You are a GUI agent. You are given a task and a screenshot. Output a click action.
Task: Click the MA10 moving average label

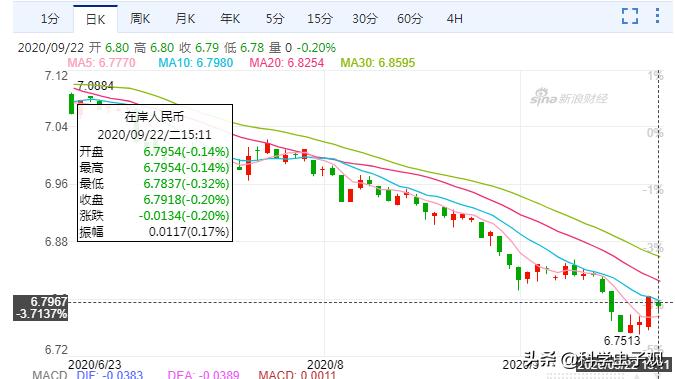pyautogui.click(x=196, y=63)
